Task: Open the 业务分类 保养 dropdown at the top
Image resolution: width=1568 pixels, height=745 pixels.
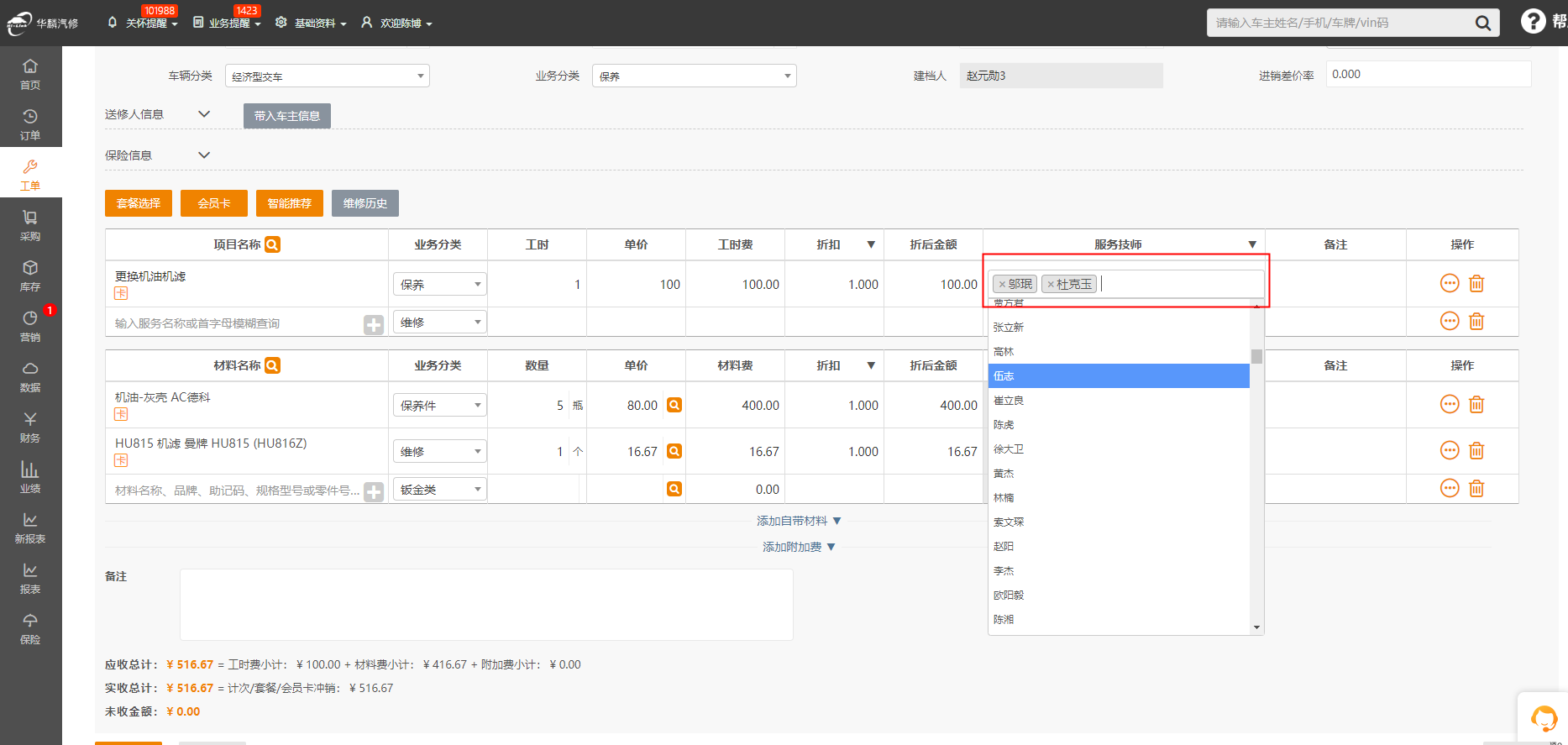Action: pyautogui.click(x=695, y=76)
